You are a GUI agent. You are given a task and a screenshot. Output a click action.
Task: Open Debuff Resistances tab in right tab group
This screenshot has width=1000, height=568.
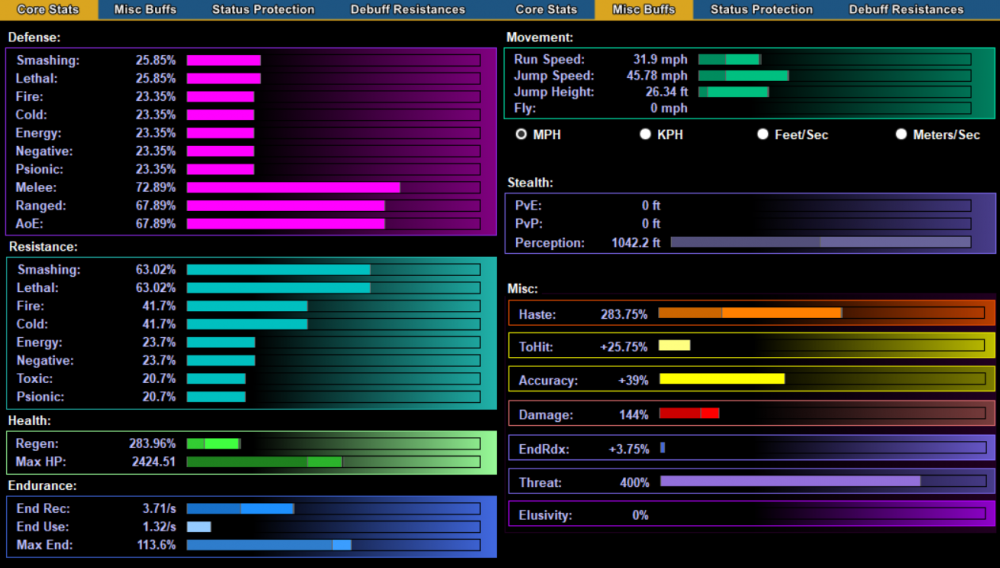906,9
